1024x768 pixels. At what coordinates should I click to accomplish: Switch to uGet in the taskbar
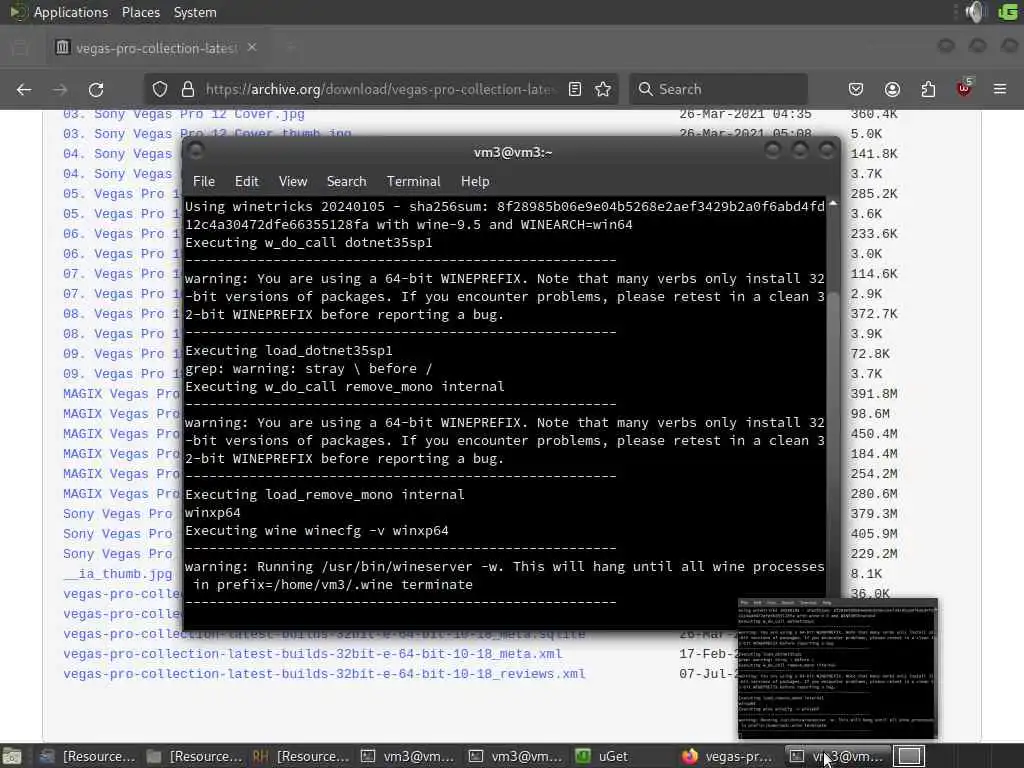coord(602,756)
